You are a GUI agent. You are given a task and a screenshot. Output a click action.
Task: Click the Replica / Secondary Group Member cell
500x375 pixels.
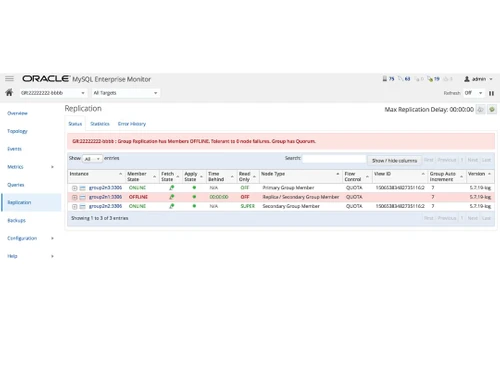pyautogui.click(x=301, y=197)
